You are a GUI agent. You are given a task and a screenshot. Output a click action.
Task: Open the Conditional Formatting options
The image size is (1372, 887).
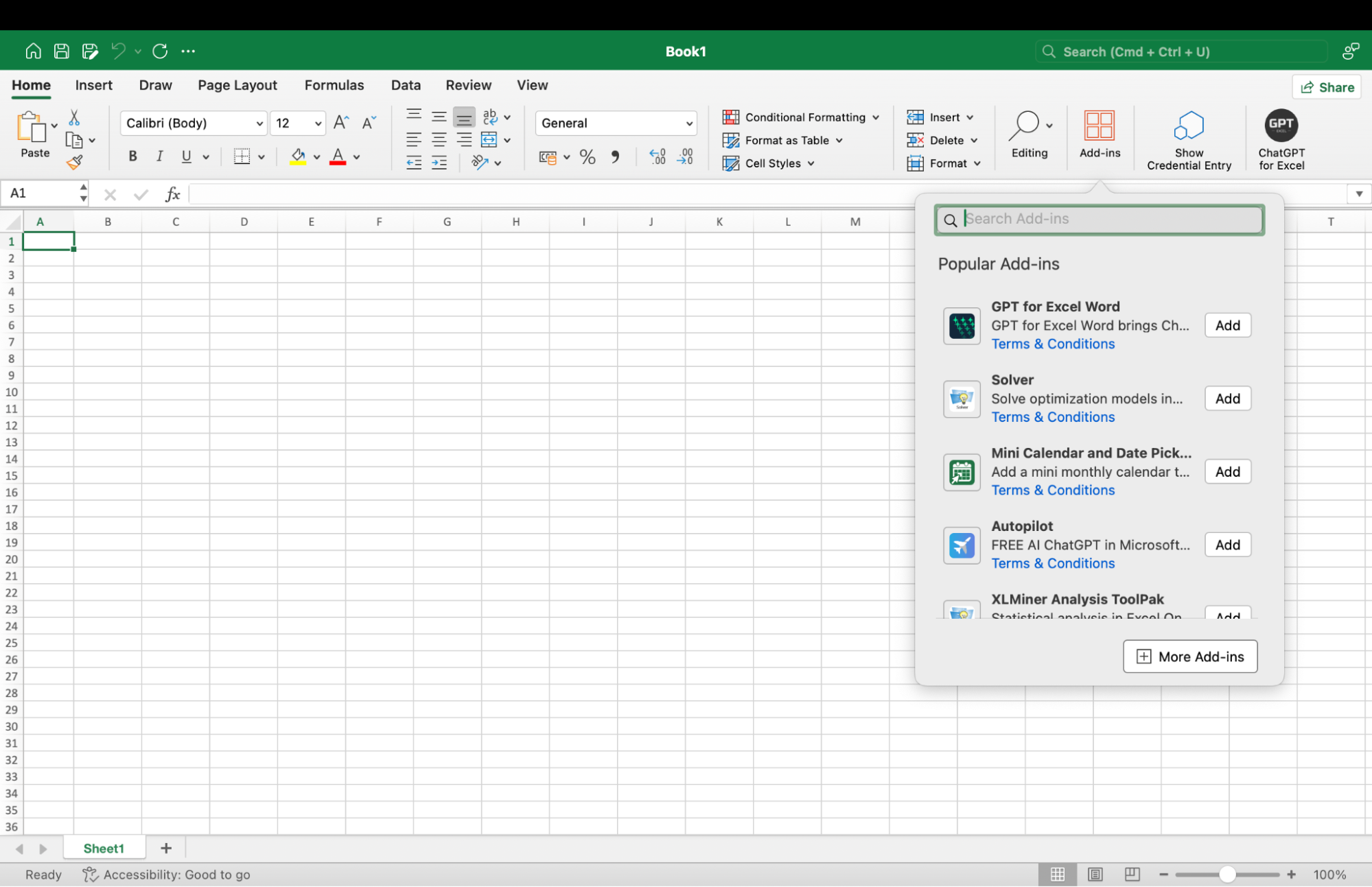(799, 117)
